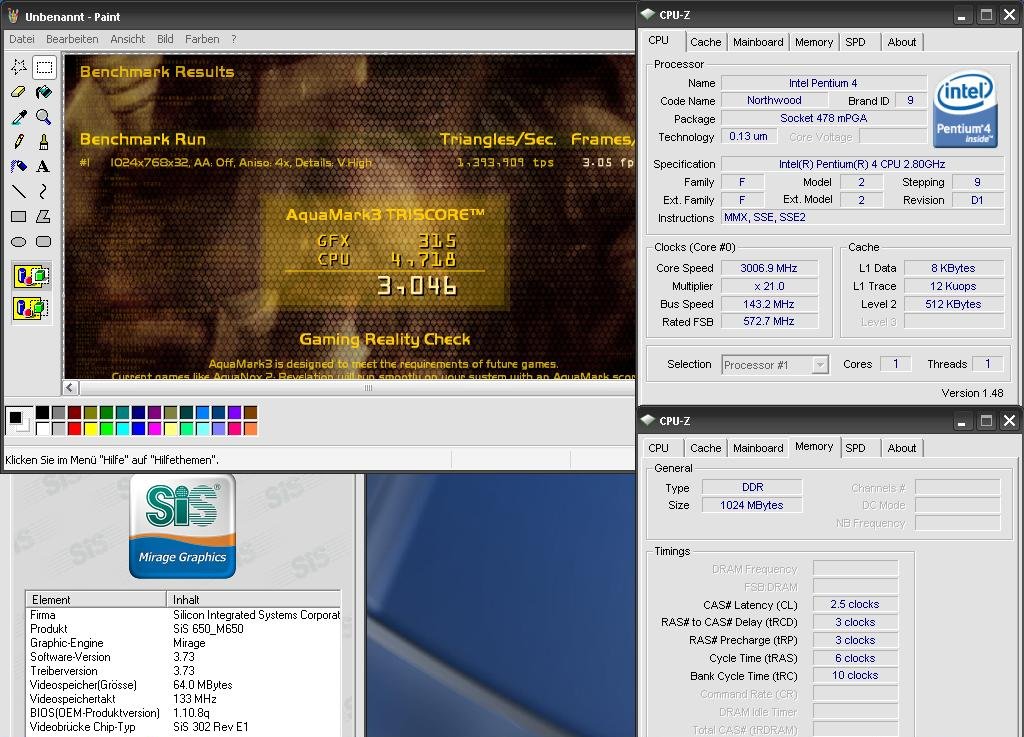Open About tab in CPU-Z memory timings window

(x=901, y=448)
